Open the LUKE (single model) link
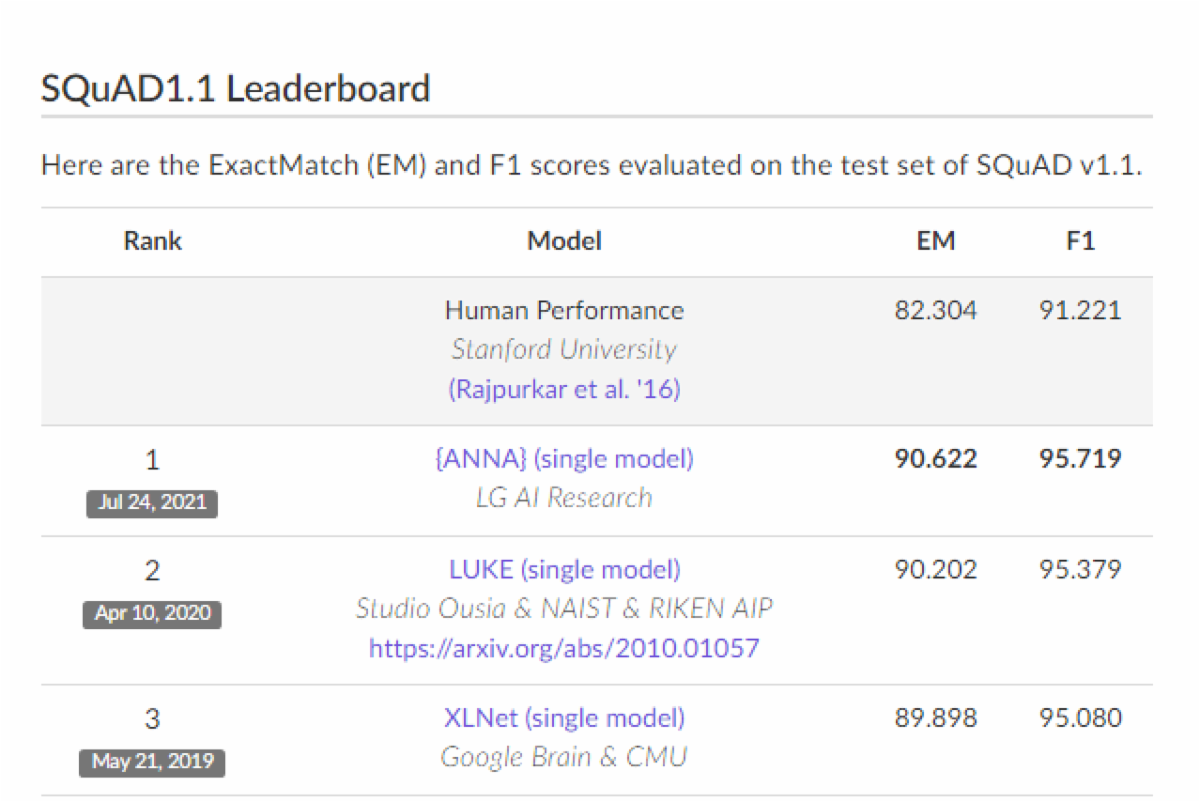The height and width of the screenshot is (802, 1200). pos(564,570)
